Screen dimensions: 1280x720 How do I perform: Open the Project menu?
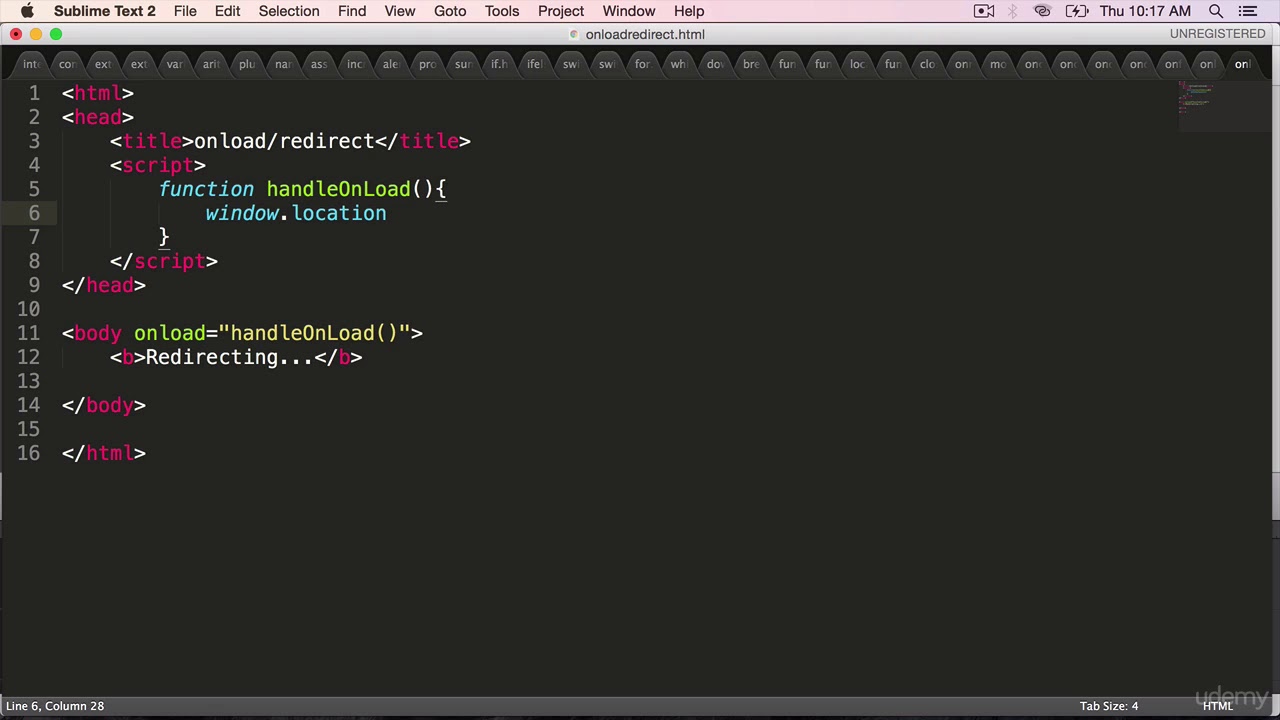(561, 11)
